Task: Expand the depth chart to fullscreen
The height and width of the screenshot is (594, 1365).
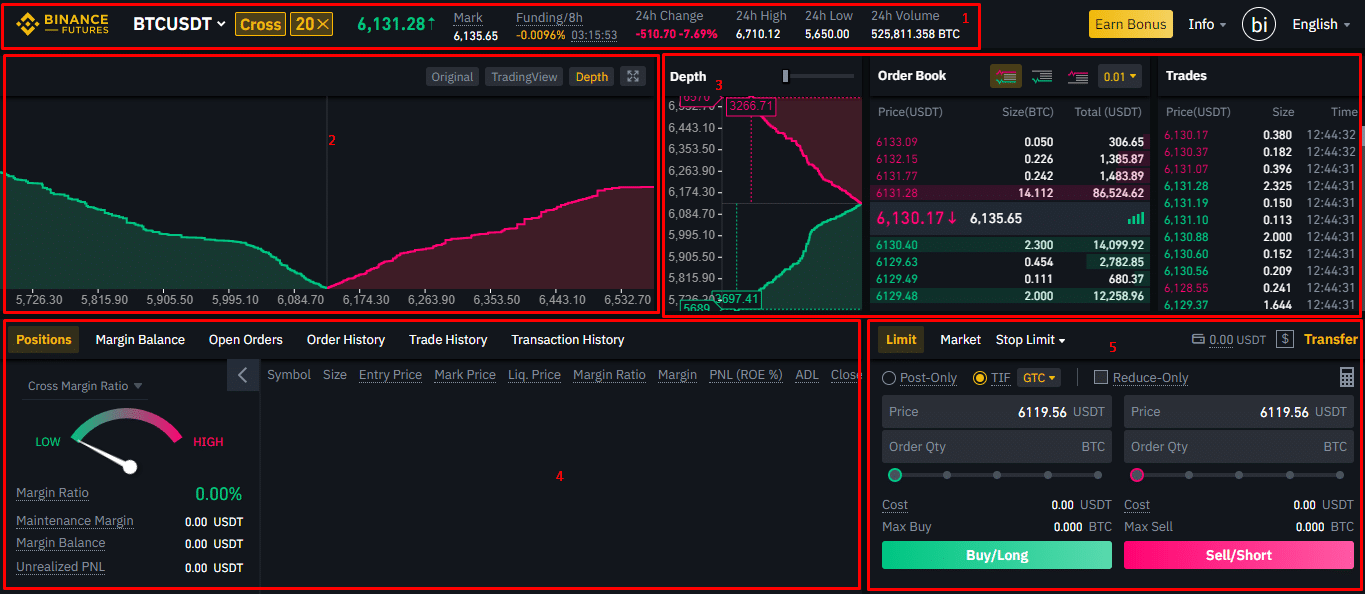Action: [632, 76]
